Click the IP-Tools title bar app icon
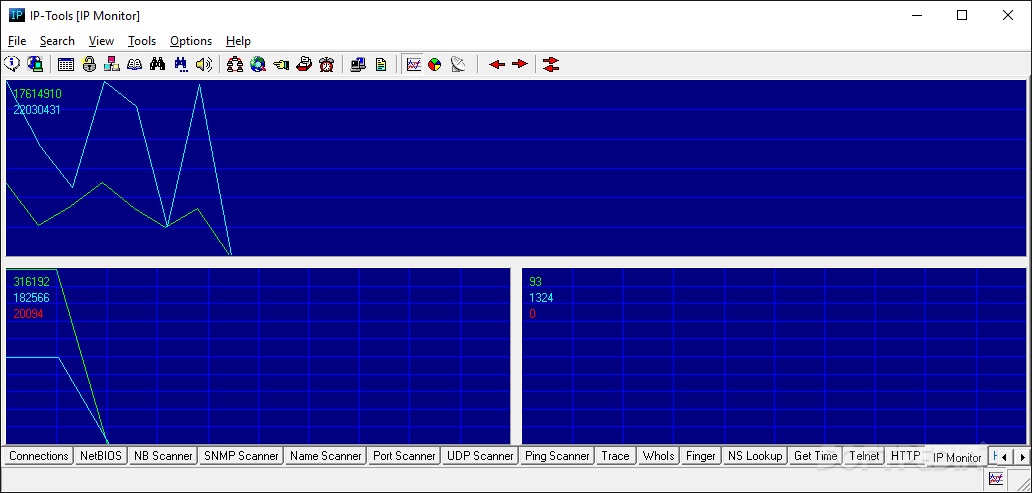1032x493 pixels. pyautogui.click(x=17, y=16)
